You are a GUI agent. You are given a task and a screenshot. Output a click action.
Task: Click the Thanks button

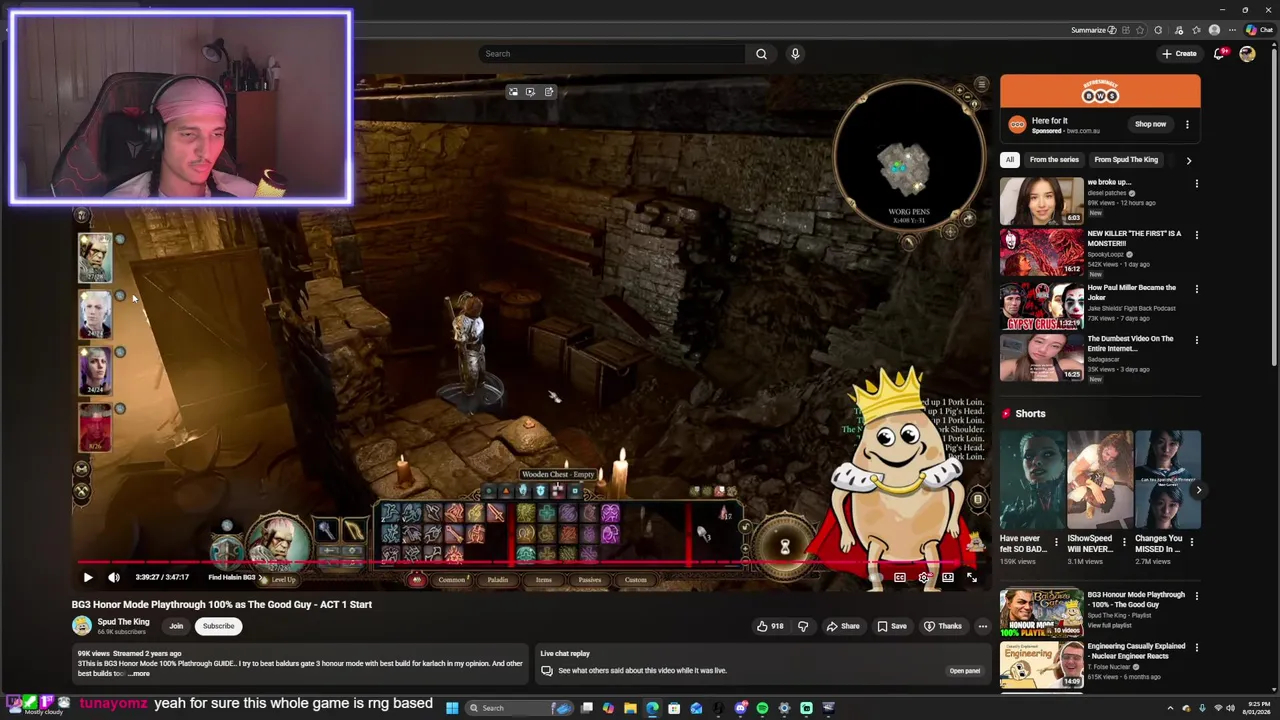click(942, 626)
